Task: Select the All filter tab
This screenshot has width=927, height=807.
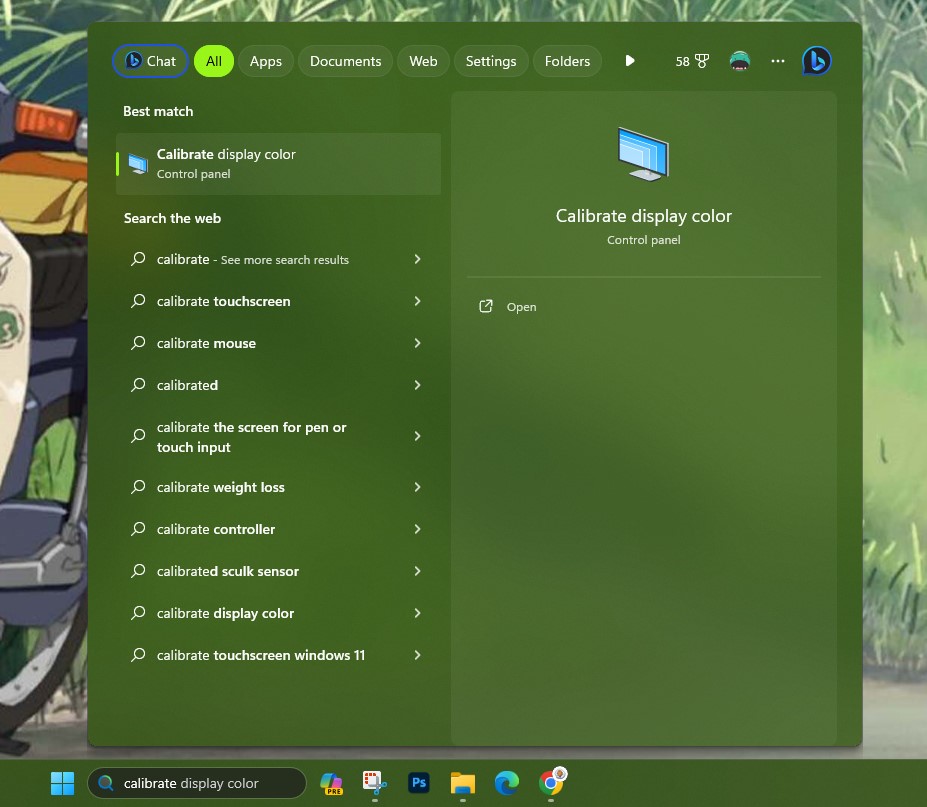Action: click(x=213, y=61)
